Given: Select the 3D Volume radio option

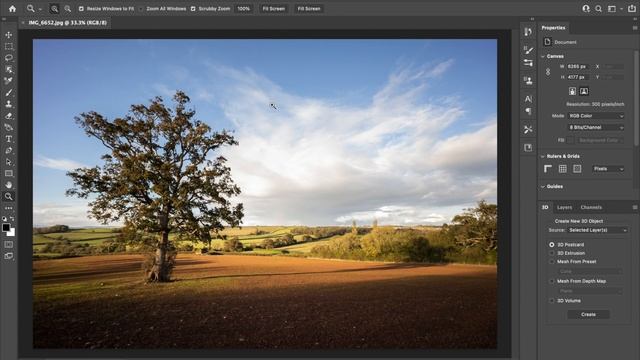Looking at the screenshot, I should (552, 301).
